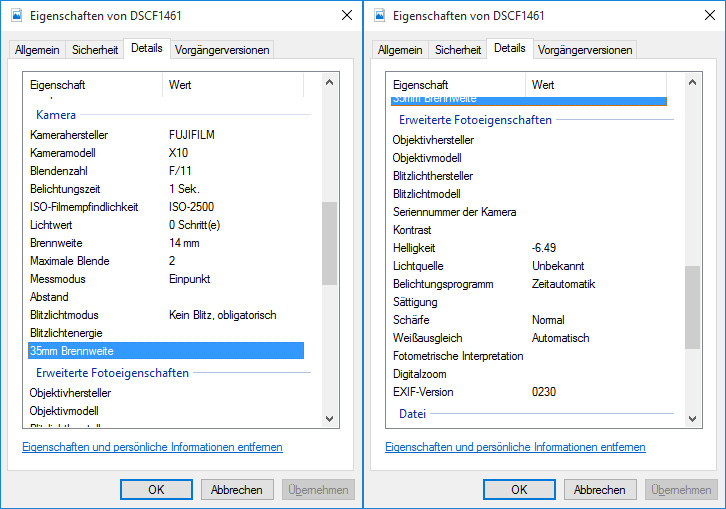Open Sicherheit tab in right window
The width and height of the screenshot is (726, 509).
coord(458,50)
